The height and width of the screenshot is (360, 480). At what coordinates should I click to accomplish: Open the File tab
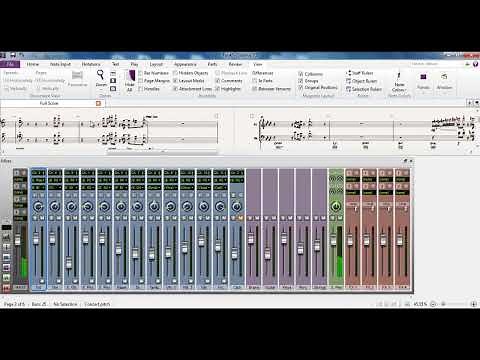point(11,64)
